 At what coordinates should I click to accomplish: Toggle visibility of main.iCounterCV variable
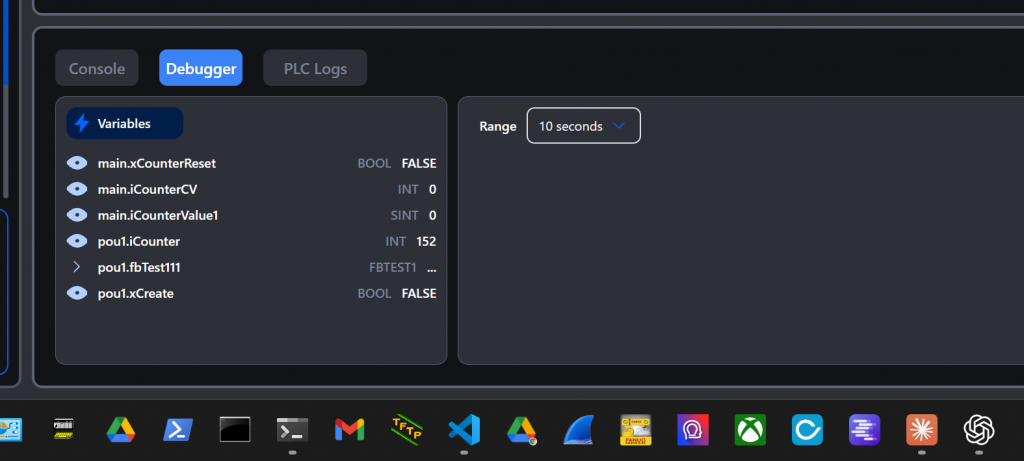[x=77, y=189]
